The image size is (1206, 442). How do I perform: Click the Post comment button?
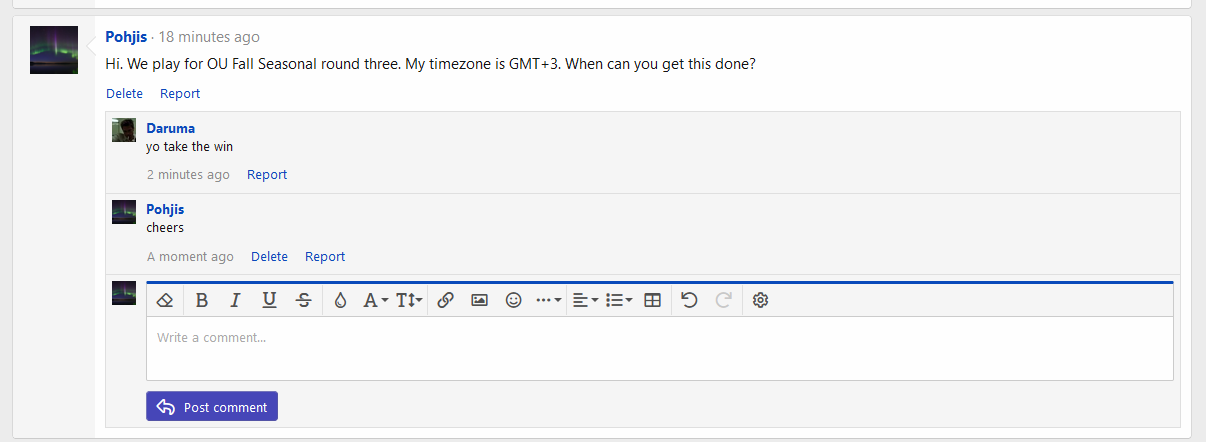click(x=212, y=407)
